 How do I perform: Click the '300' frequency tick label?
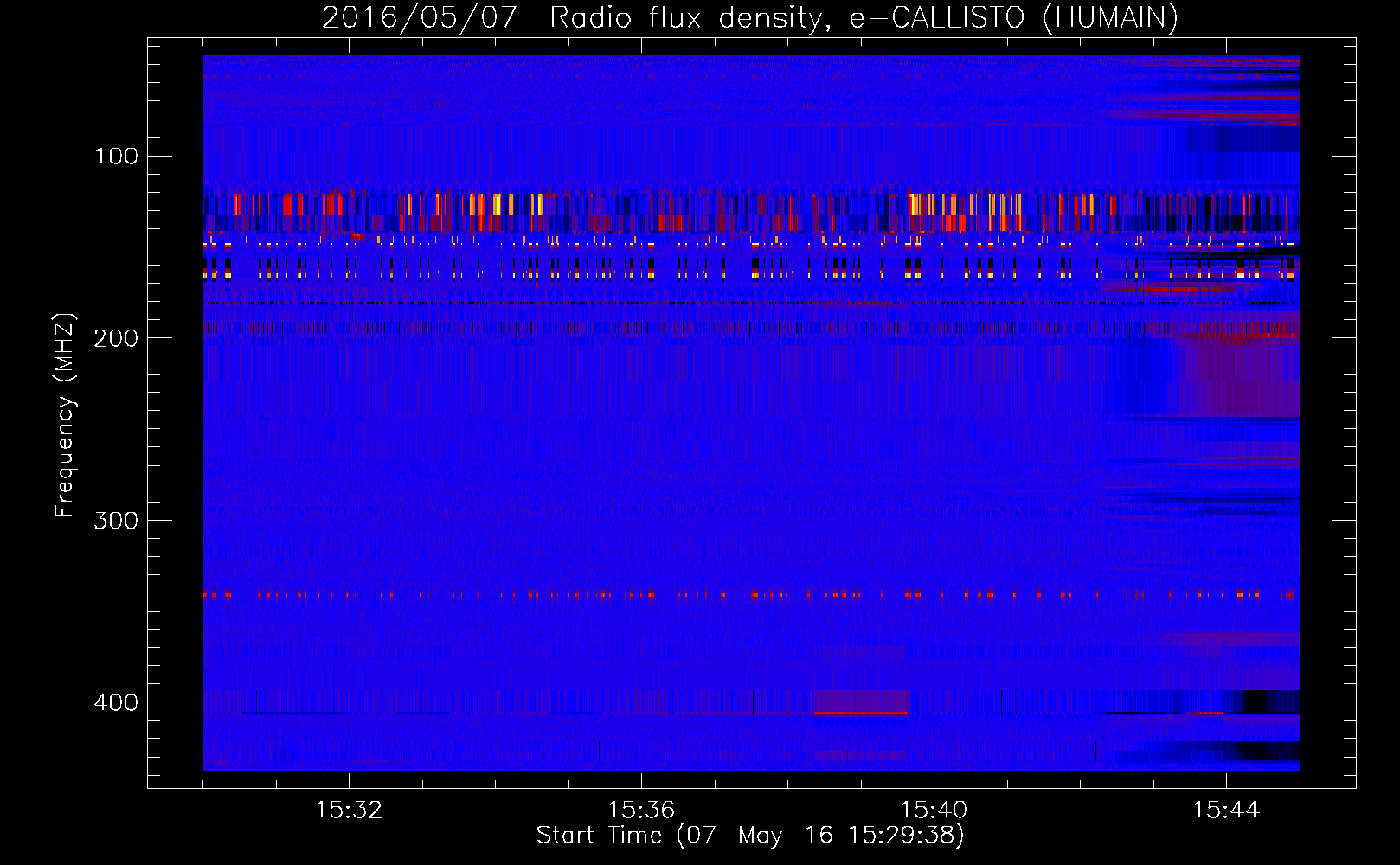click(x=116, y=520)
